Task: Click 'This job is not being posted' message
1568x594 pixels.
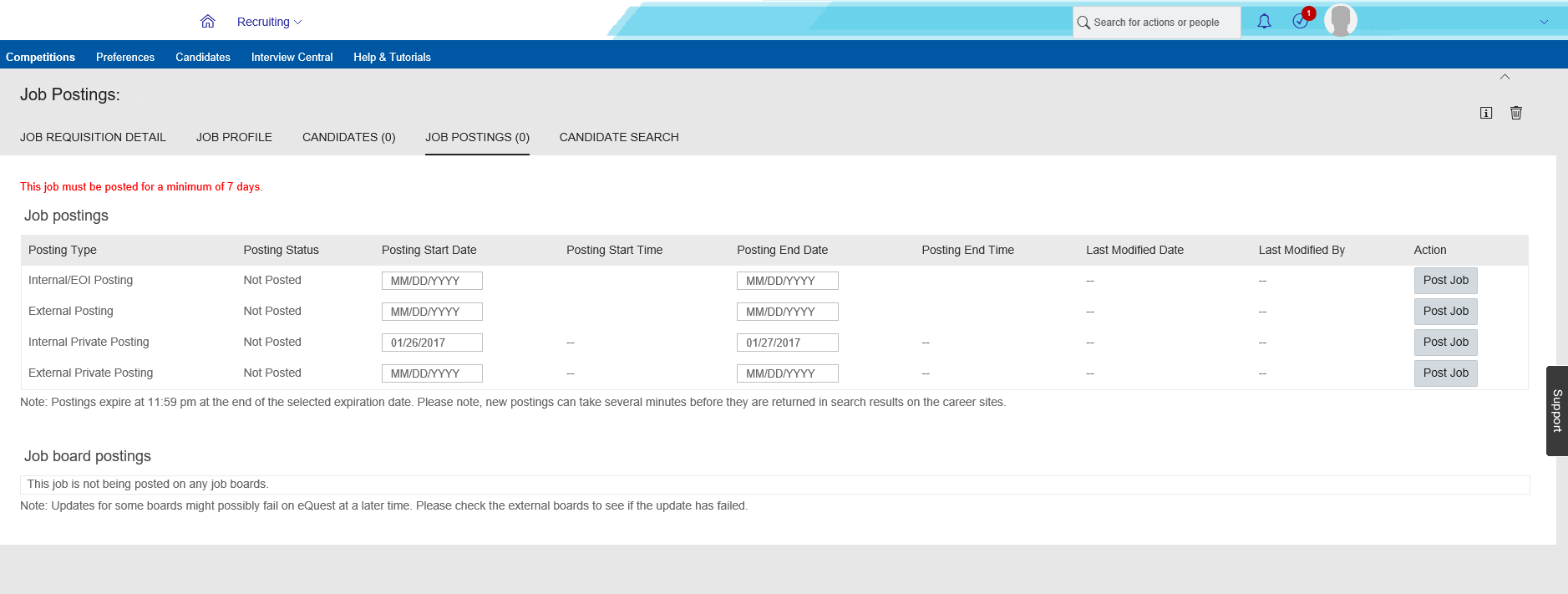Action: 148,484
